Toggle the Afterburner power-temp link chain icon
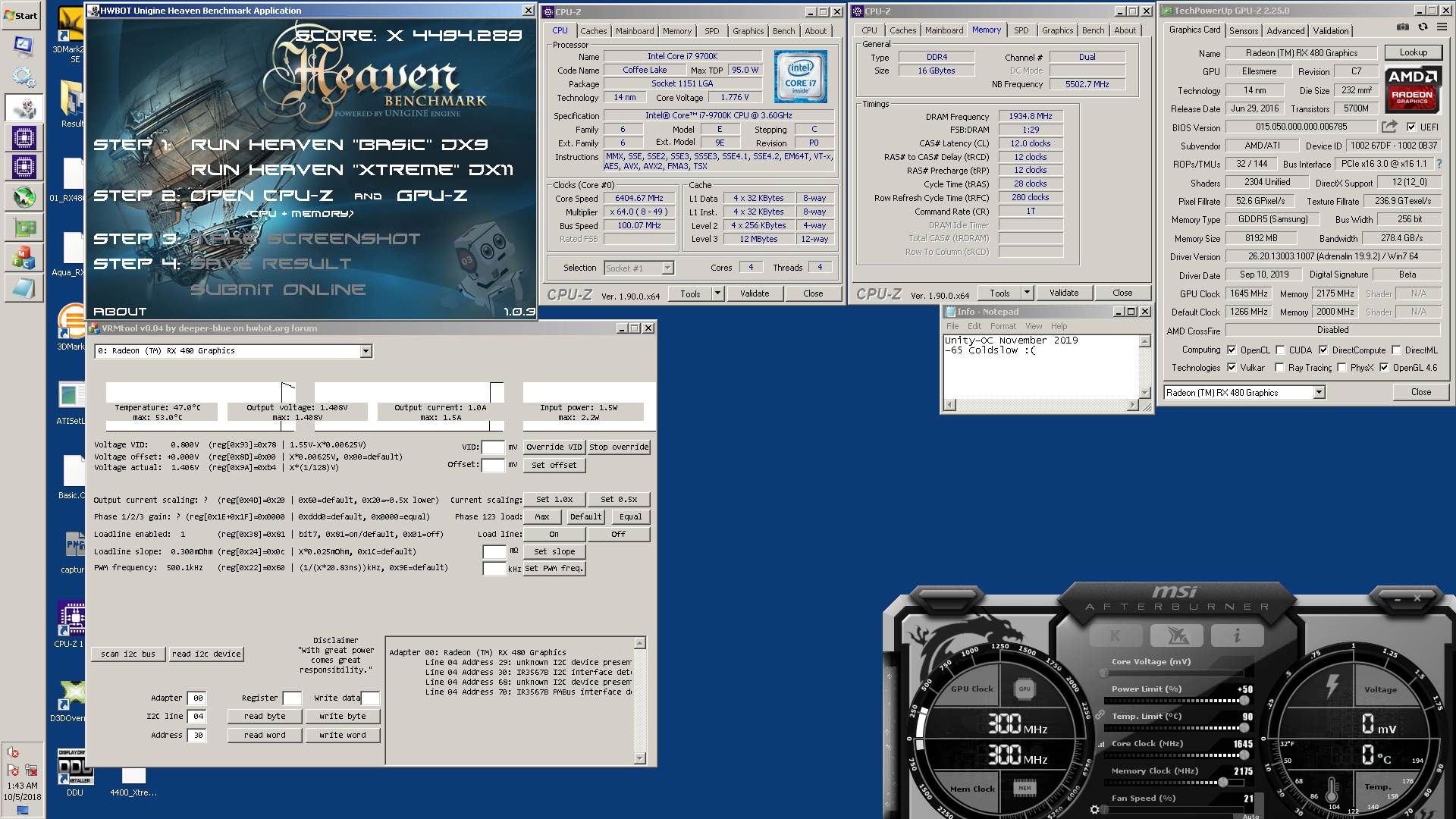The width and height of the screenshot is (1456, 819). (1100, 715)
